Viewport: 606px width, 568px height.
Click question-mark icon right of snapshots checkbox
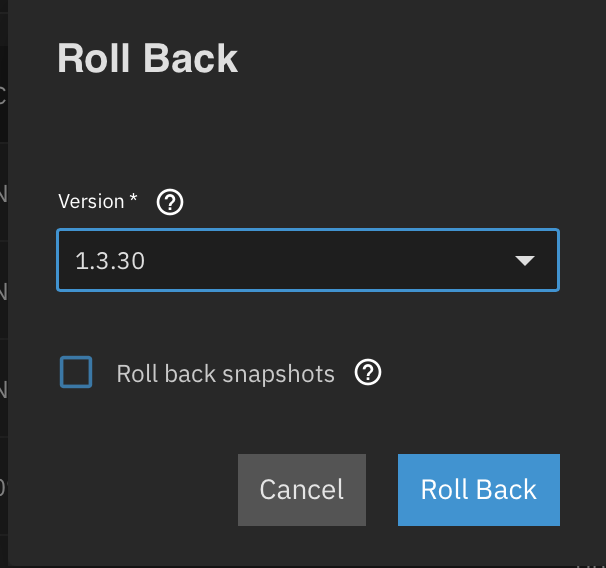(369, 373)
